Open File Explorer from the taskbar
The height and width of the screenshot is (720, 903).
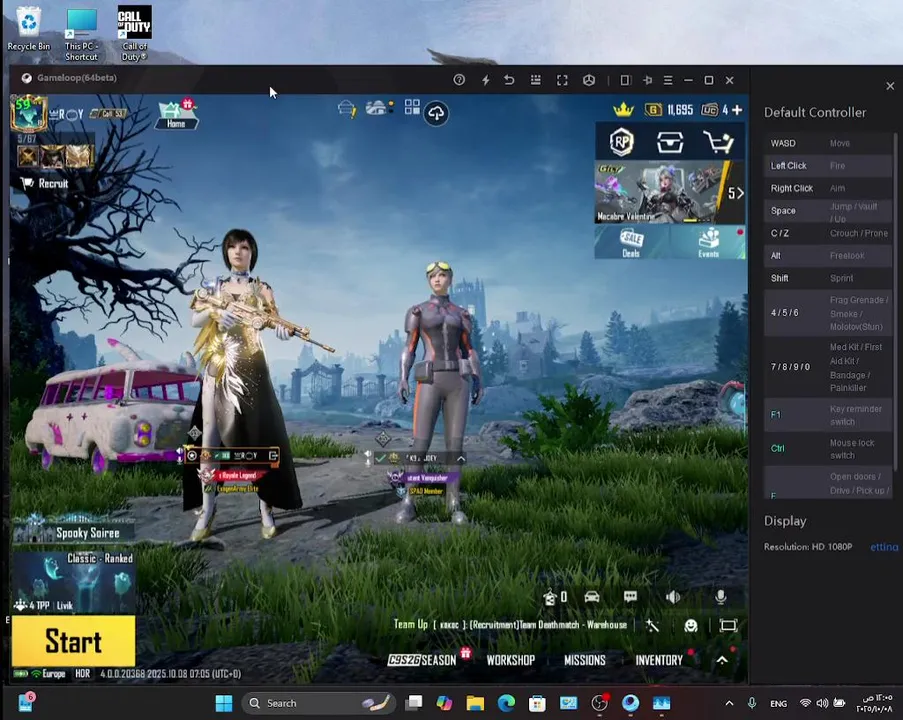click(475, 703)
